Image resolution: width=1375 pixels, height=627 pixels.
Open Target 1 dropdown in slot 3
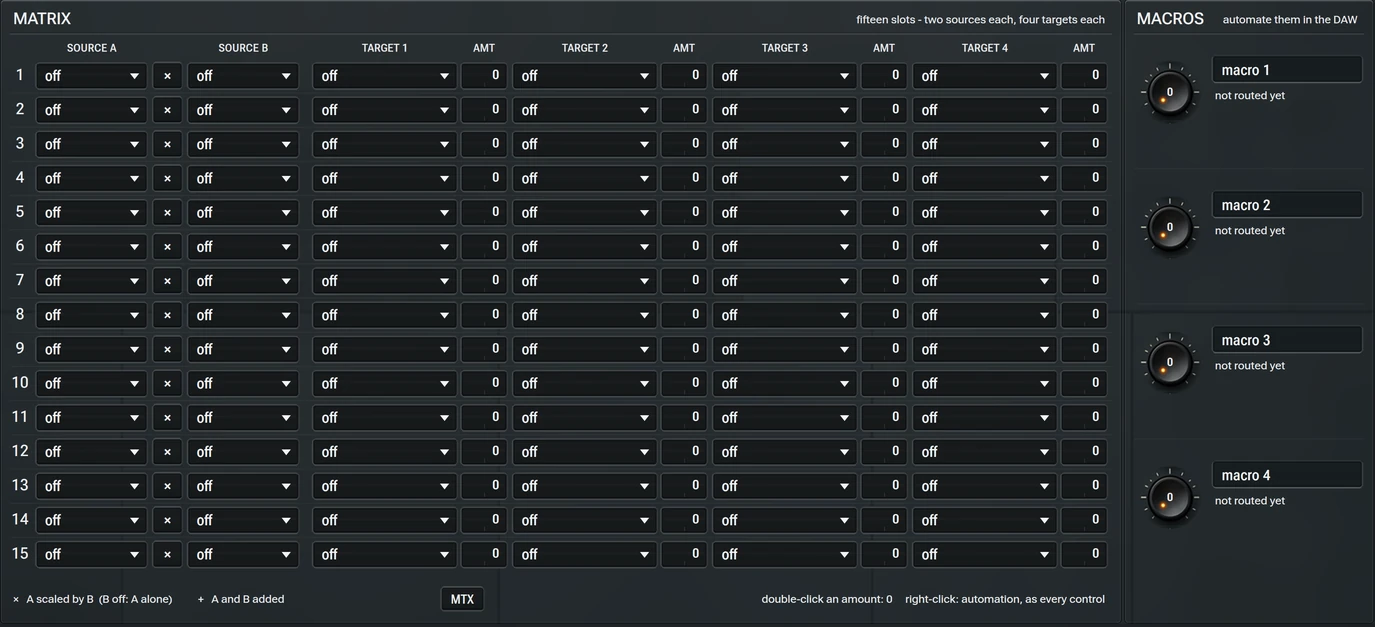click(x=385, y=144)
